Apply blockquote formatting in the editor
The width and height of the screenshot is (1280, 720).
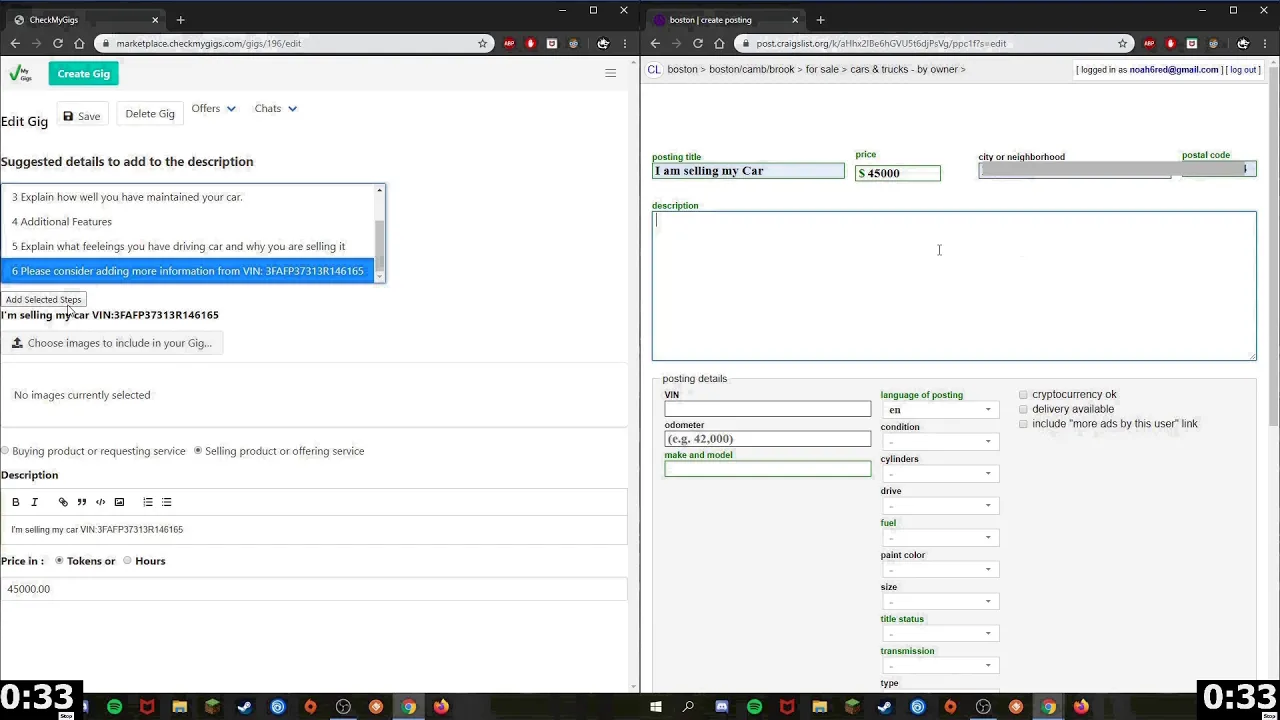coord(82,502)
